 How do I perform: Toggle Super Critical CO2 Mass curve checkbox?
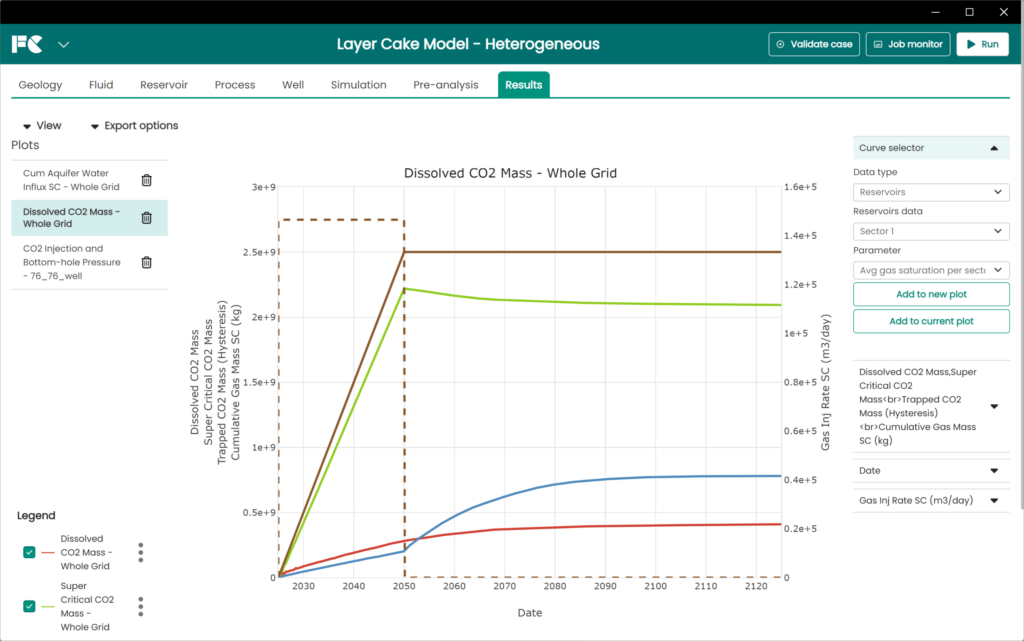coord(30,606)
